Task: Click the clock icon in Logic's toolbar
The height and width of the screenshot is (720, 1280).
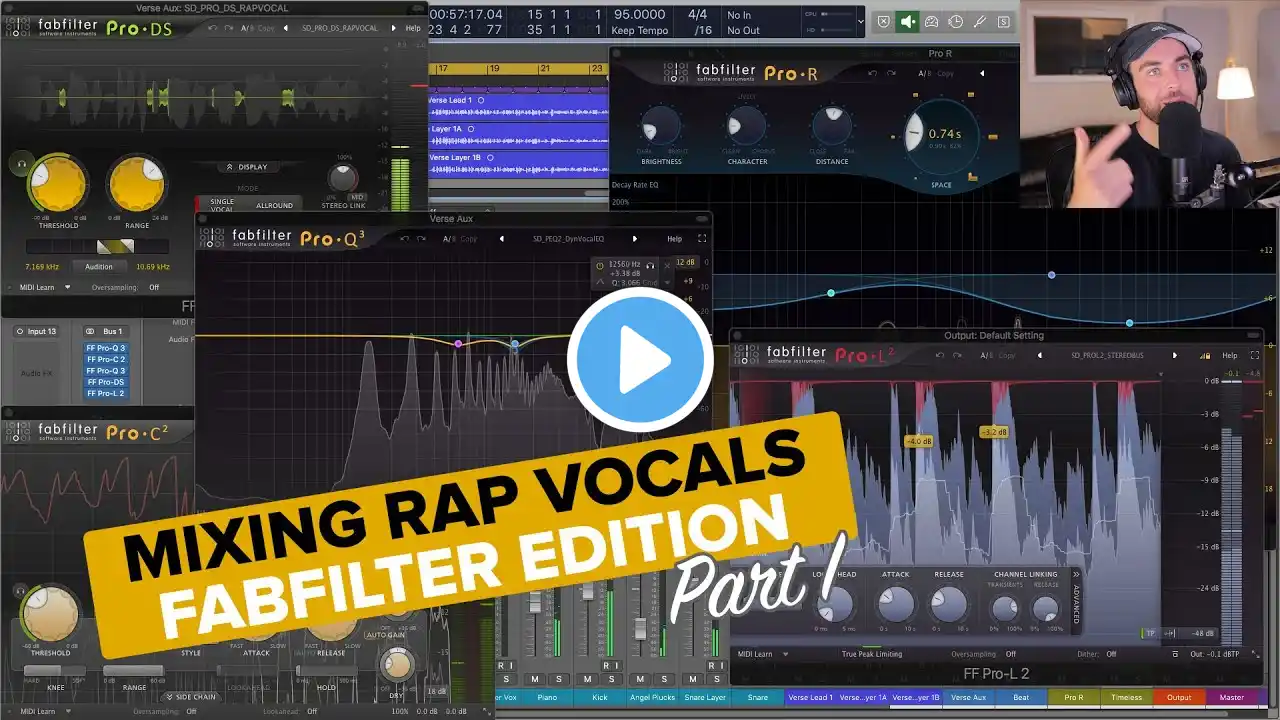Action: coord(955,21)
